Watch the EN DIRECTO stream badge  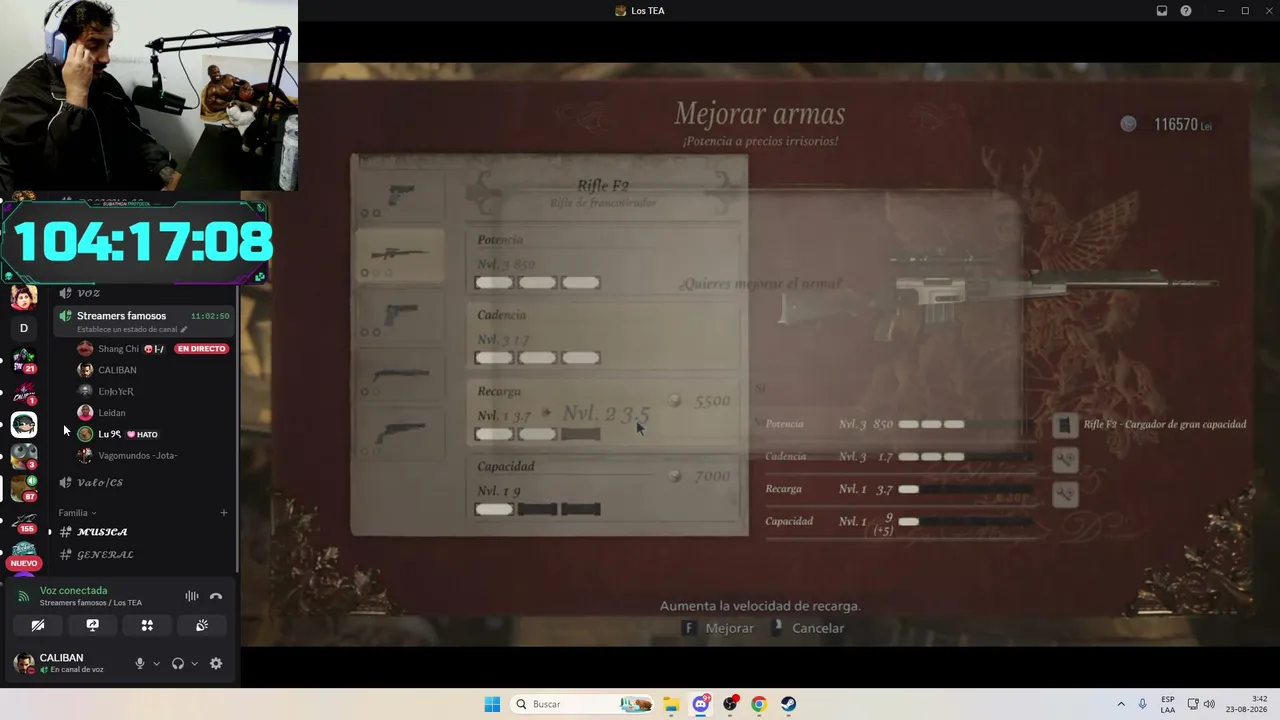[x=201, y=349]
